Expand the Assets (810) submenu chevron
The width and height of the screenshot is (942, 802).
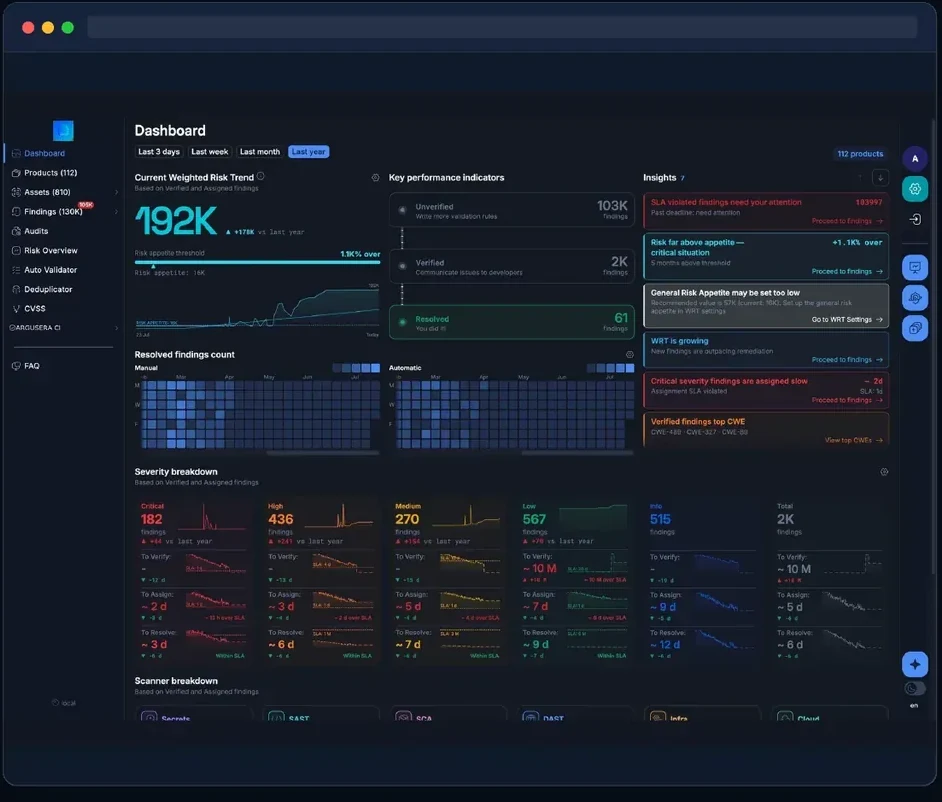tap(116, 192)
